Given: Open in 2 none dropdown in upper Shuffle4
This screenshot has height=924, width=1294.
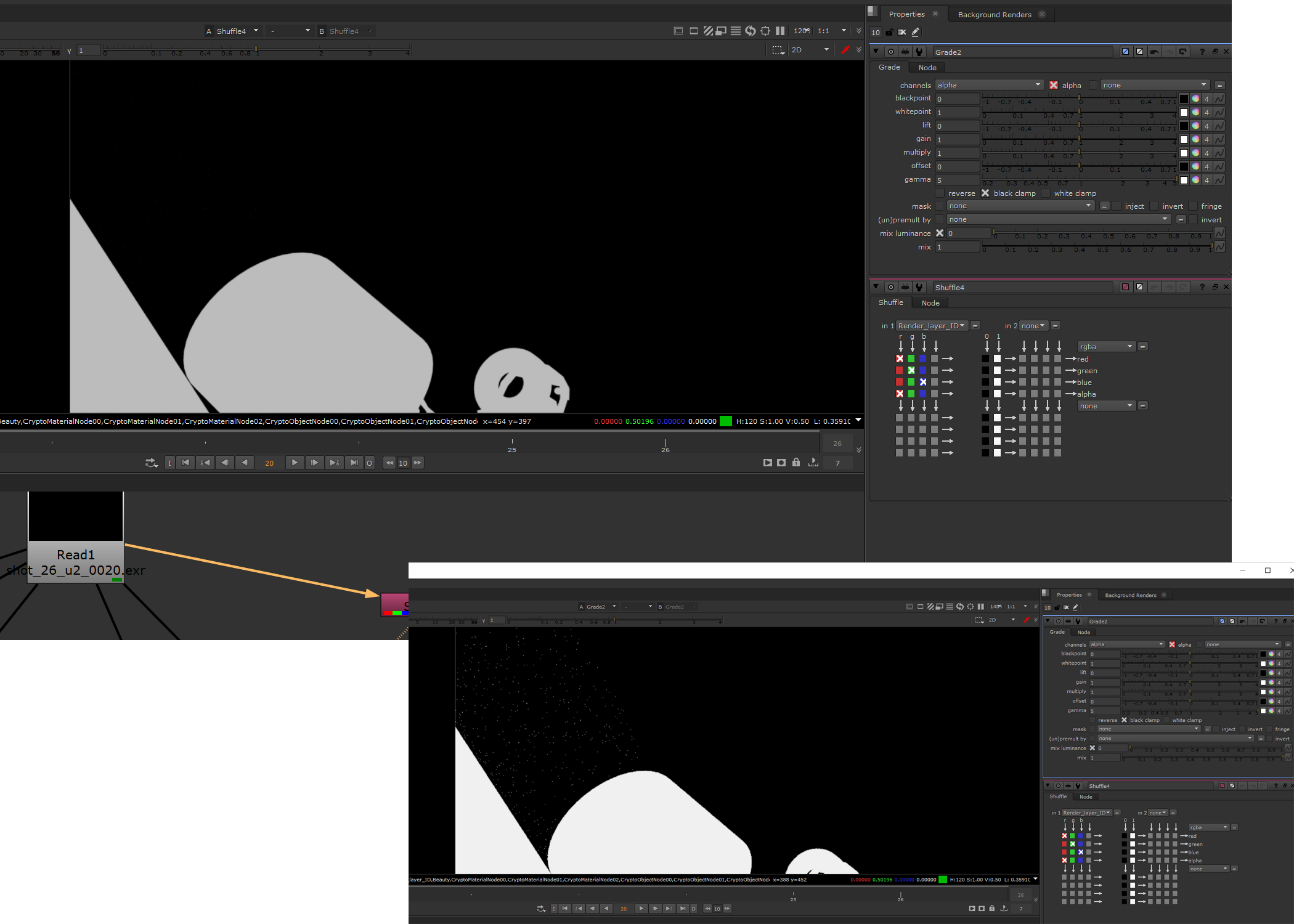Looking at the screenshot, I should 1033,326.
